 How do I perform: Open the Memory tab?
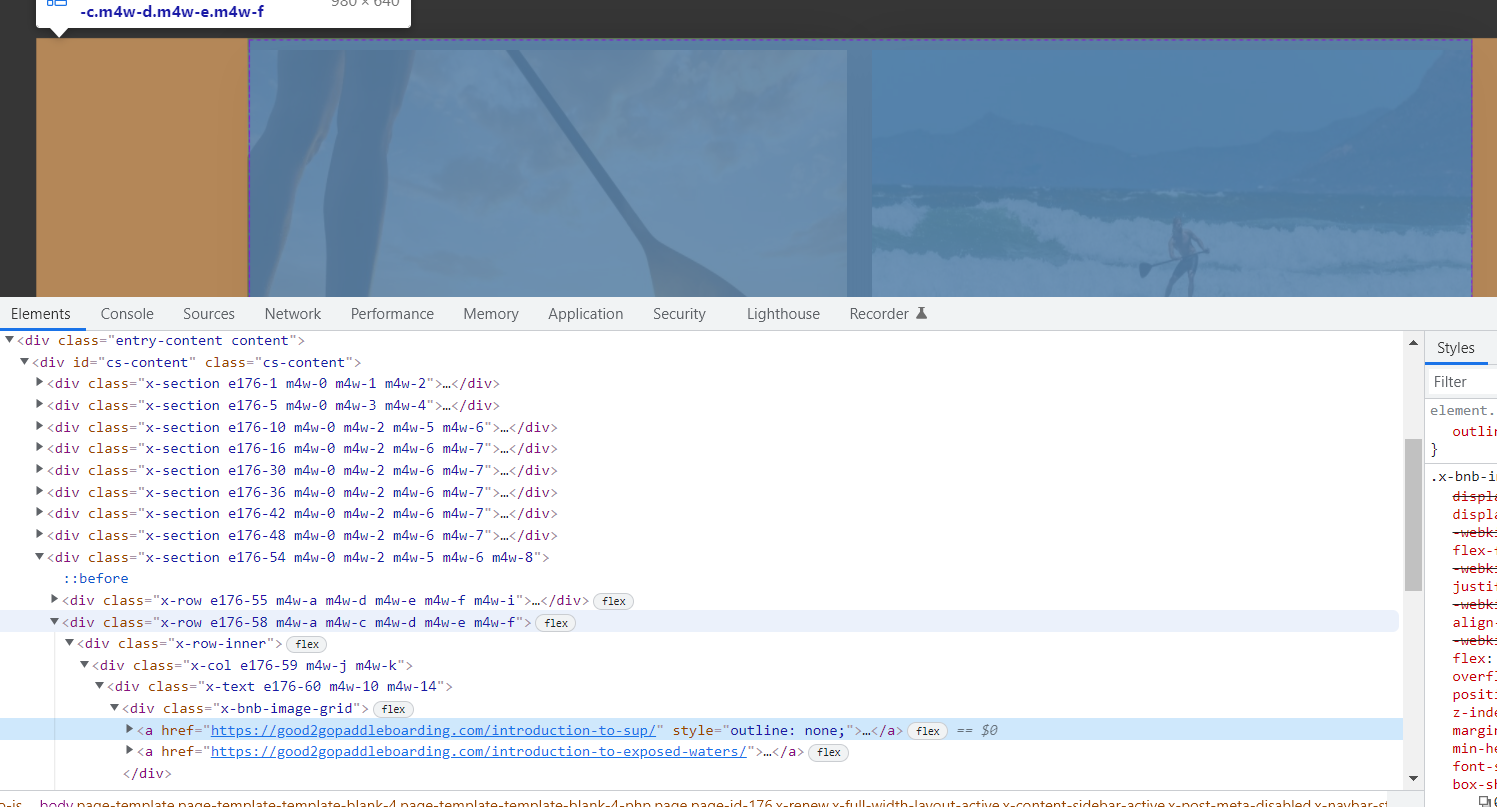[x=491, y=314]
